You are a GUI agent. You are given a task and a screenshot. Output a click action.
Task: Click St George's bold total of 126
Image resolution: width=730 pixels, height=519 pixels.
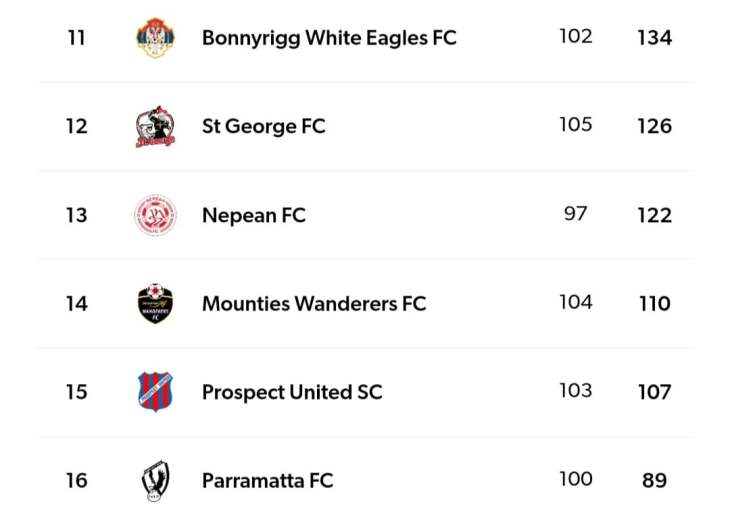tap(654, 127)
